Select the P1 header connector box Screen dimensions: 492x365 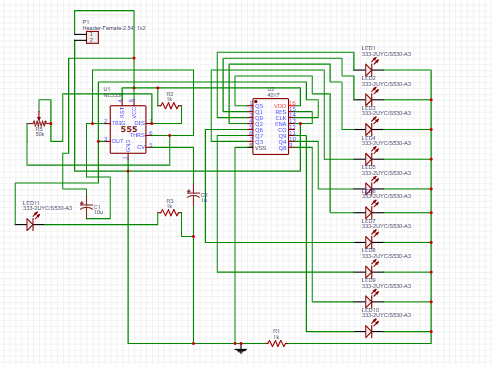point(92,37)
